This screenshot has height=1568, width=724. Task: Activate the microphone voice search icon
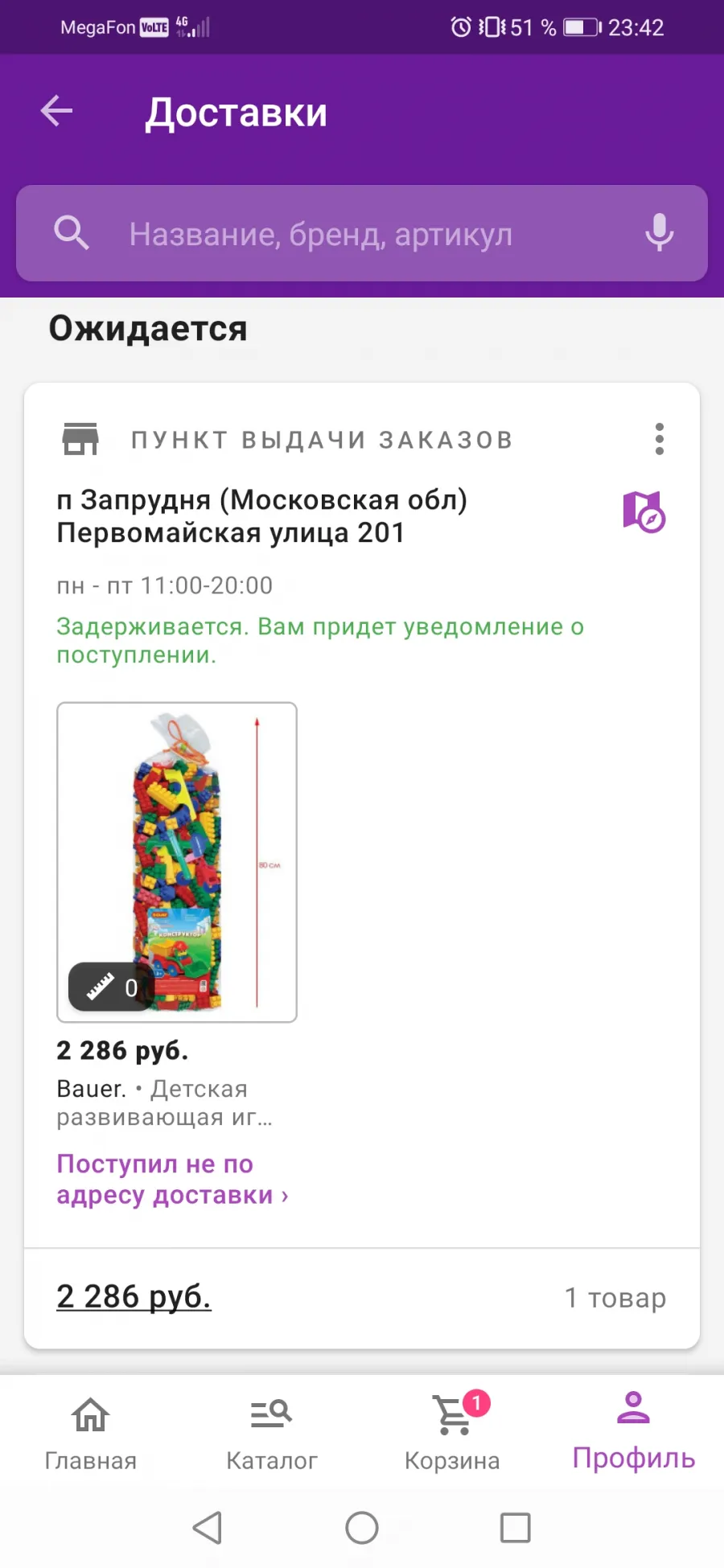[x=660, y=233]
